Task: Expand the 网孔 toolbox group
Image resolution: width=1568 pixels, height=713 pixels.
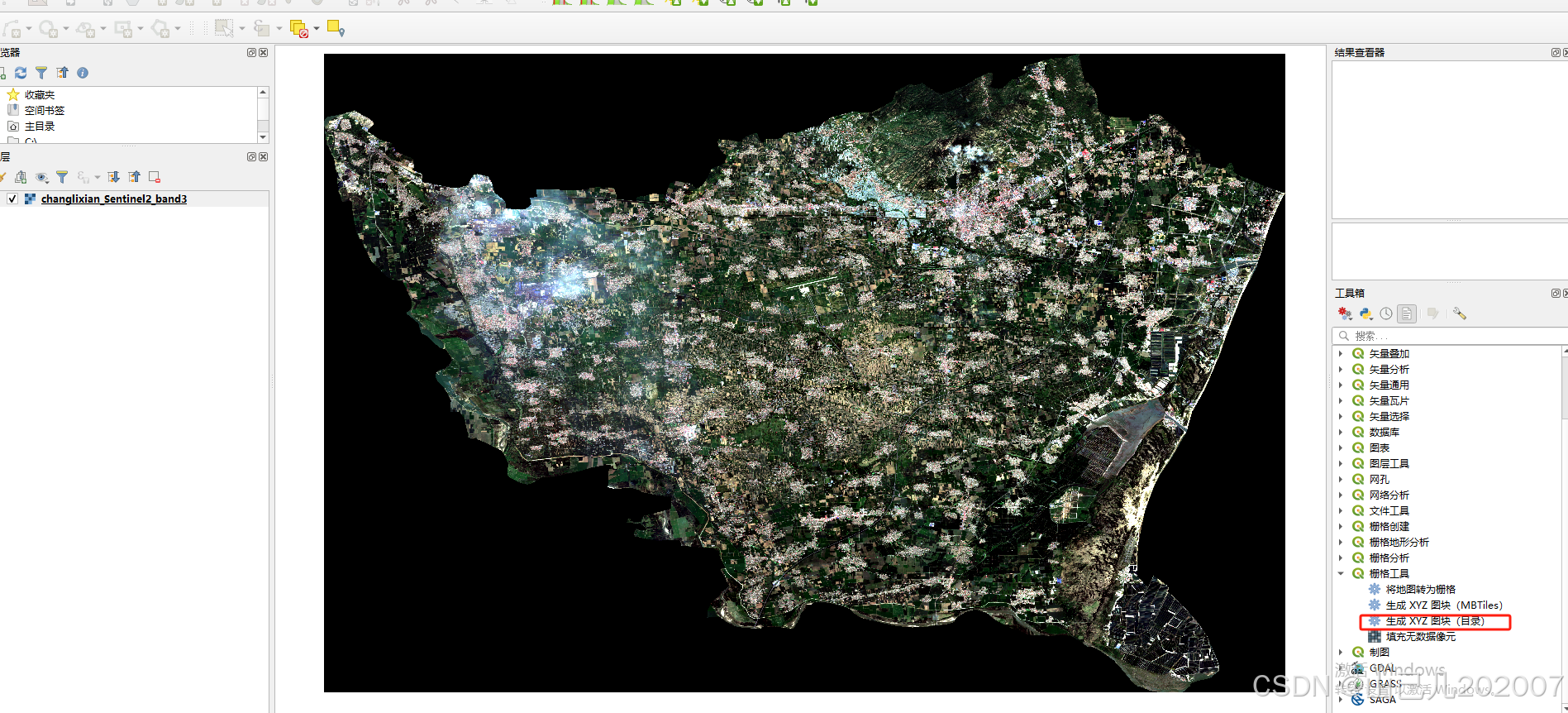Action: click(x=1341, y=479)
